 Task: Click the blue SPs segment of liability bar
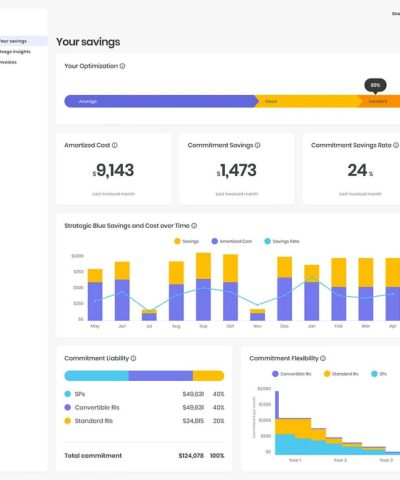pyautogui.click(x=97, y=376)
